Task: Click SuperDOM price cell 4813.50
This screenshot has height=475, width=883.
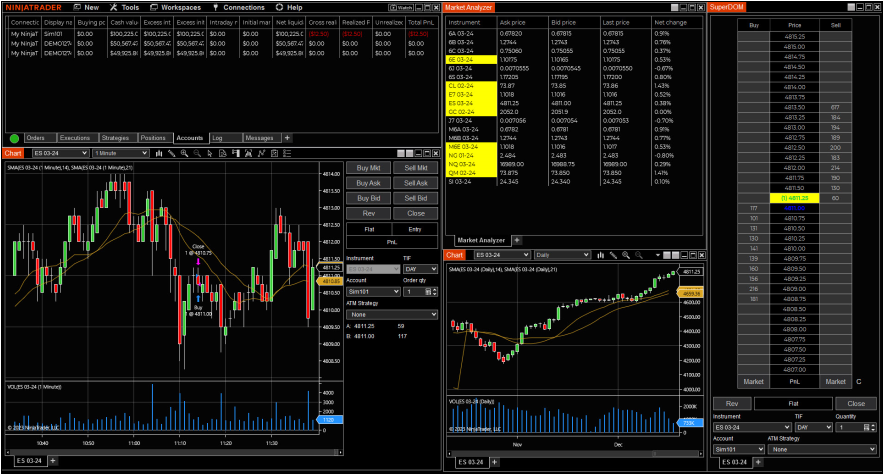Action: [x=794, y=107]
